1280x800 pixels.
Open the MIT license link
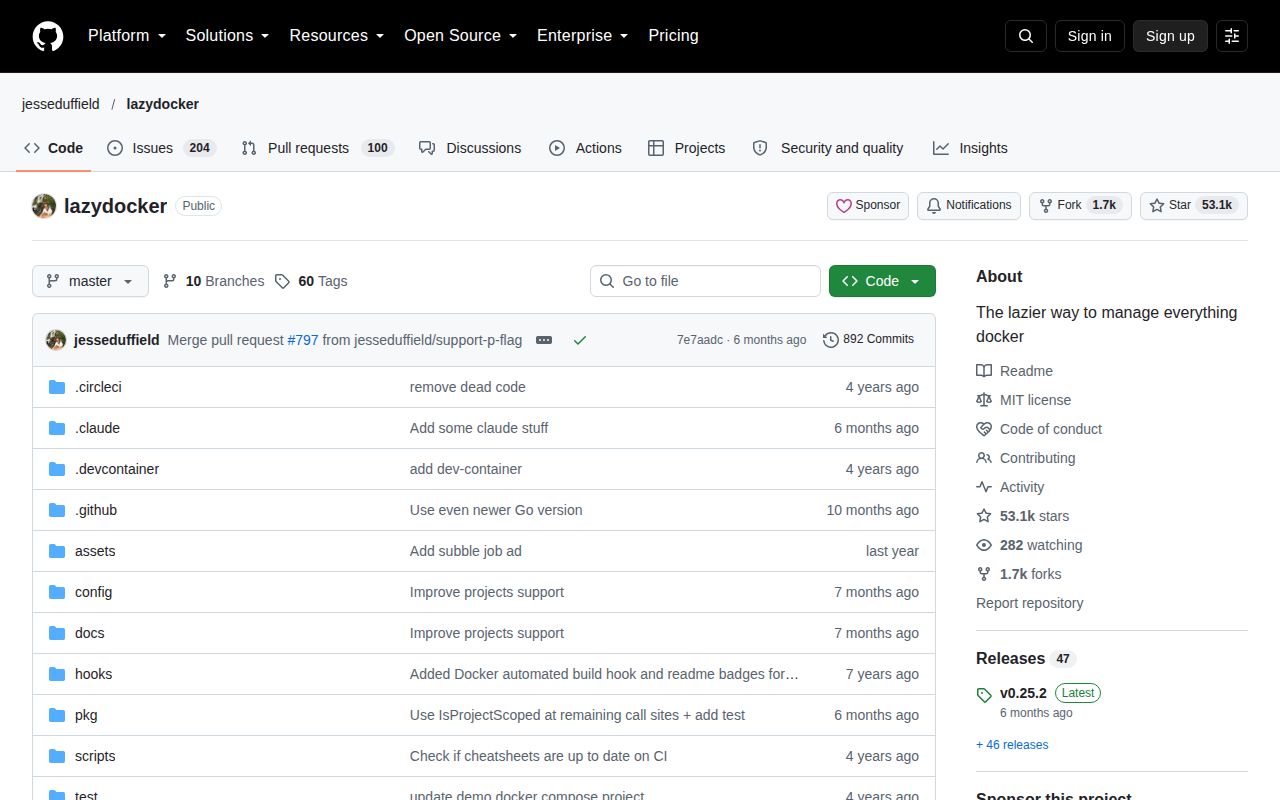coord(1023,400)
